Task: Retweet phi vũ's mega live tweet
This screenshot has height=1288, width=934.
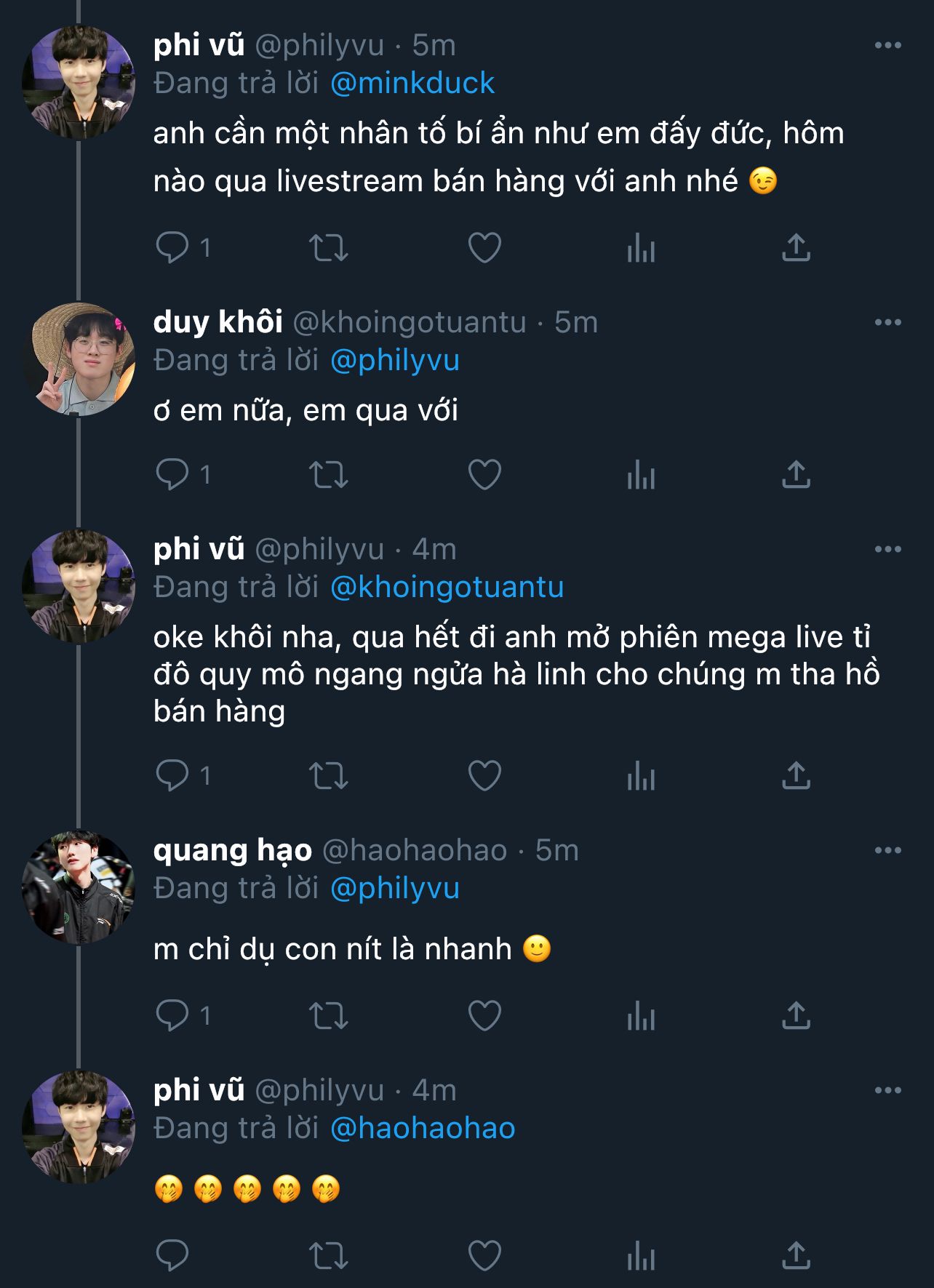Action: [329, 775]
